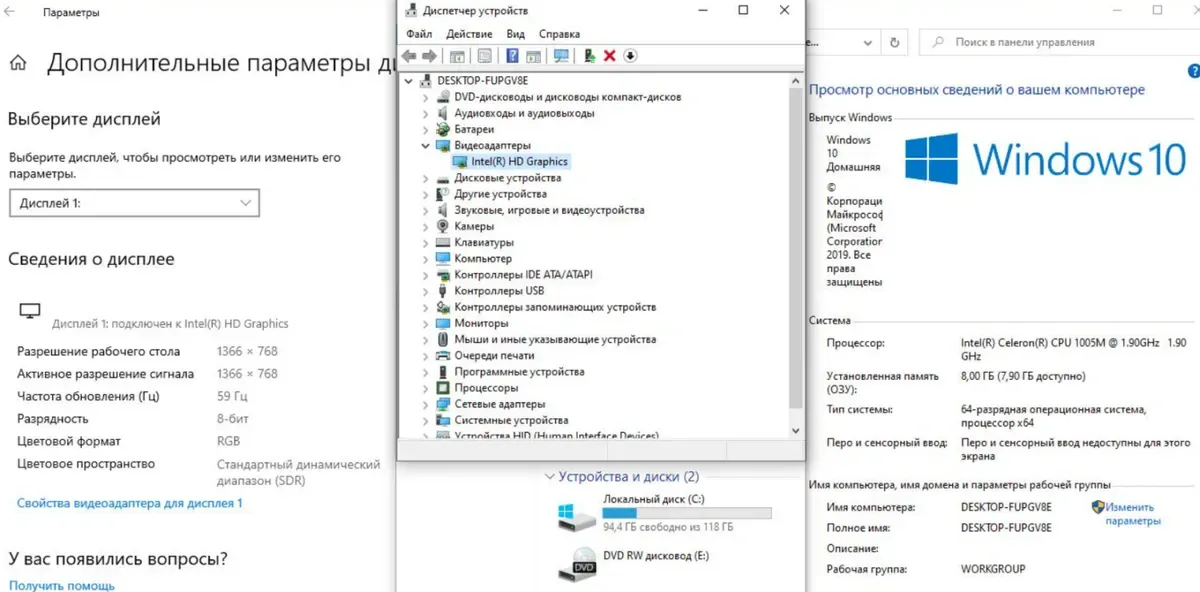Select Intel(R) HD Graphics device
Viewport: 1200px width, 592px height.
point(519,161)
